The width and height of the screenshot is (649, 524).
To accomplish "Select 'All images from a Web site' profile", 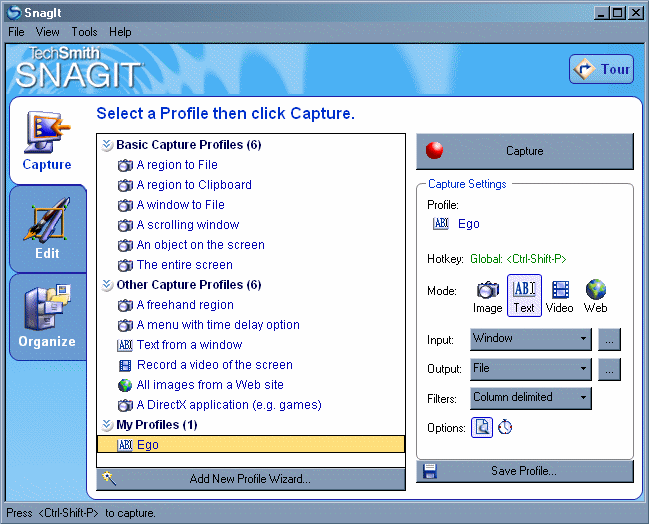I will coord(210,385).
